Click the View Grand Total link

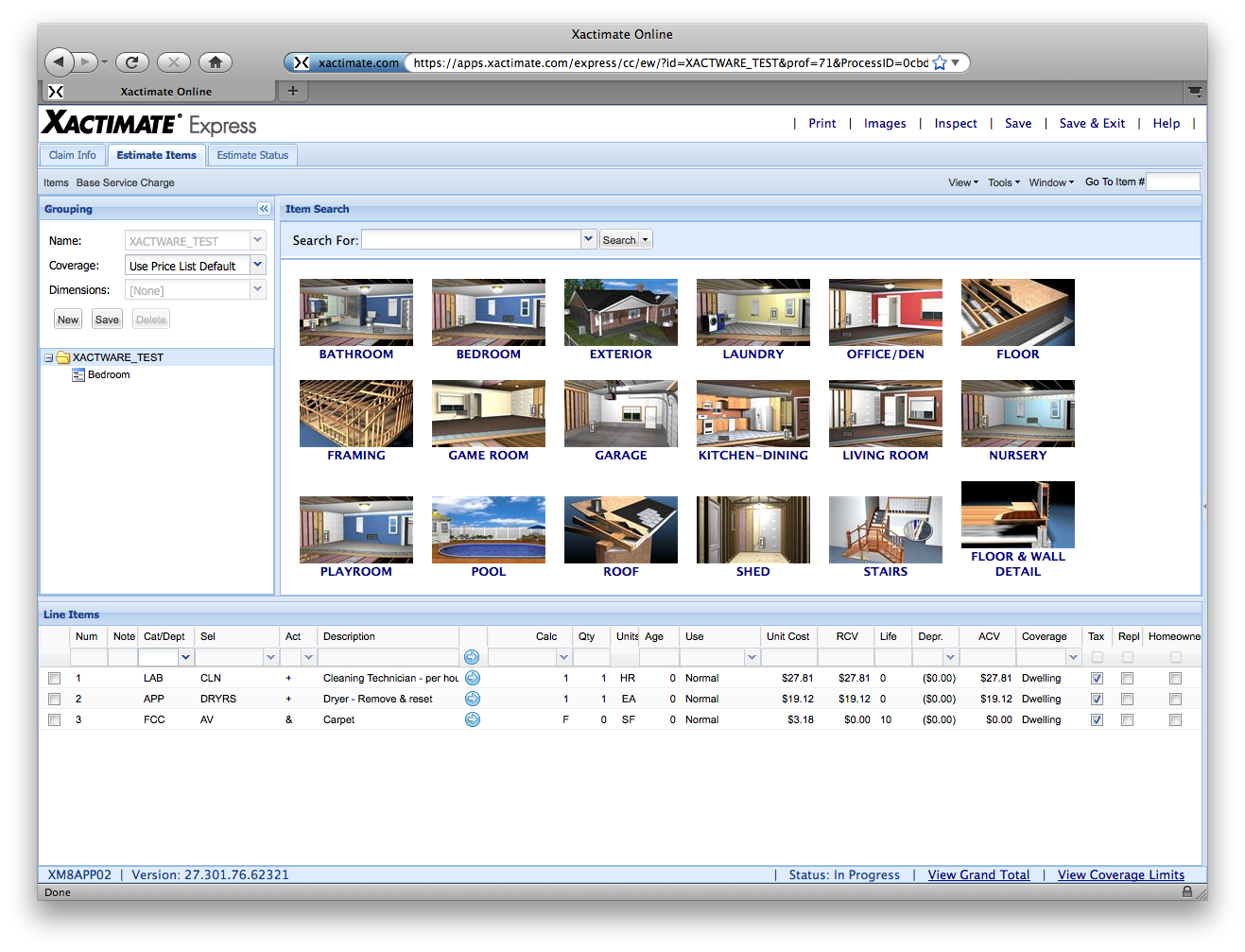(x=978, y=875)
